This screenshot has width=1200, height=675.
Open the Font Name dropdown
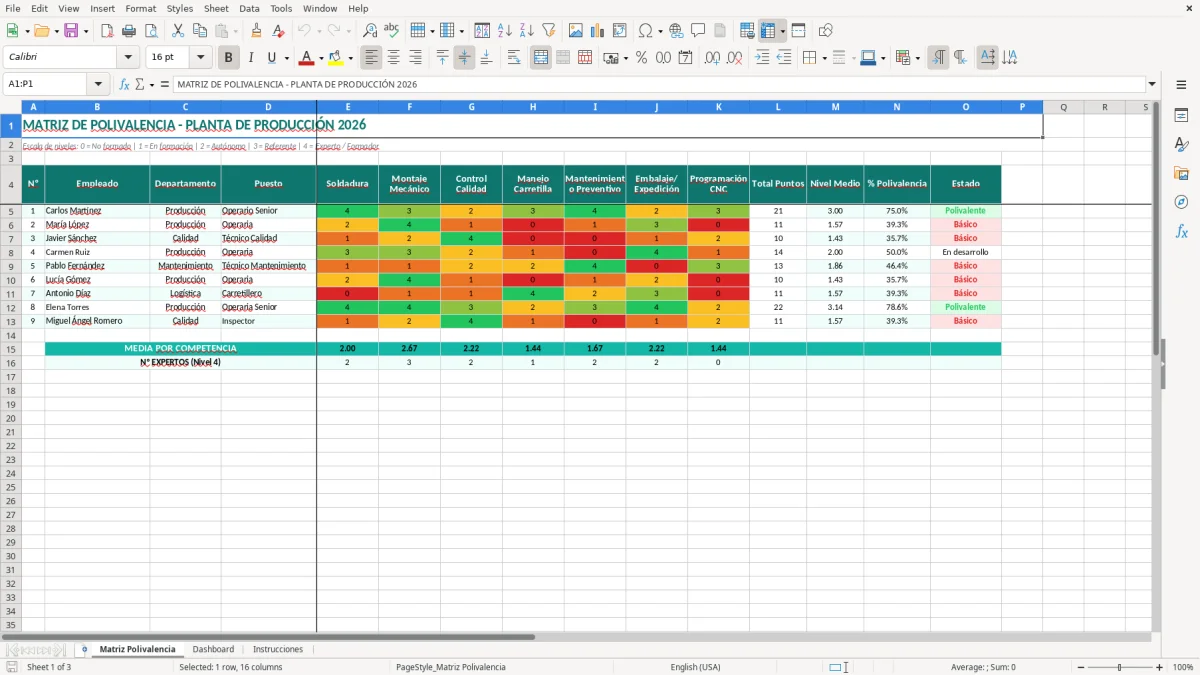coord(128,57)
